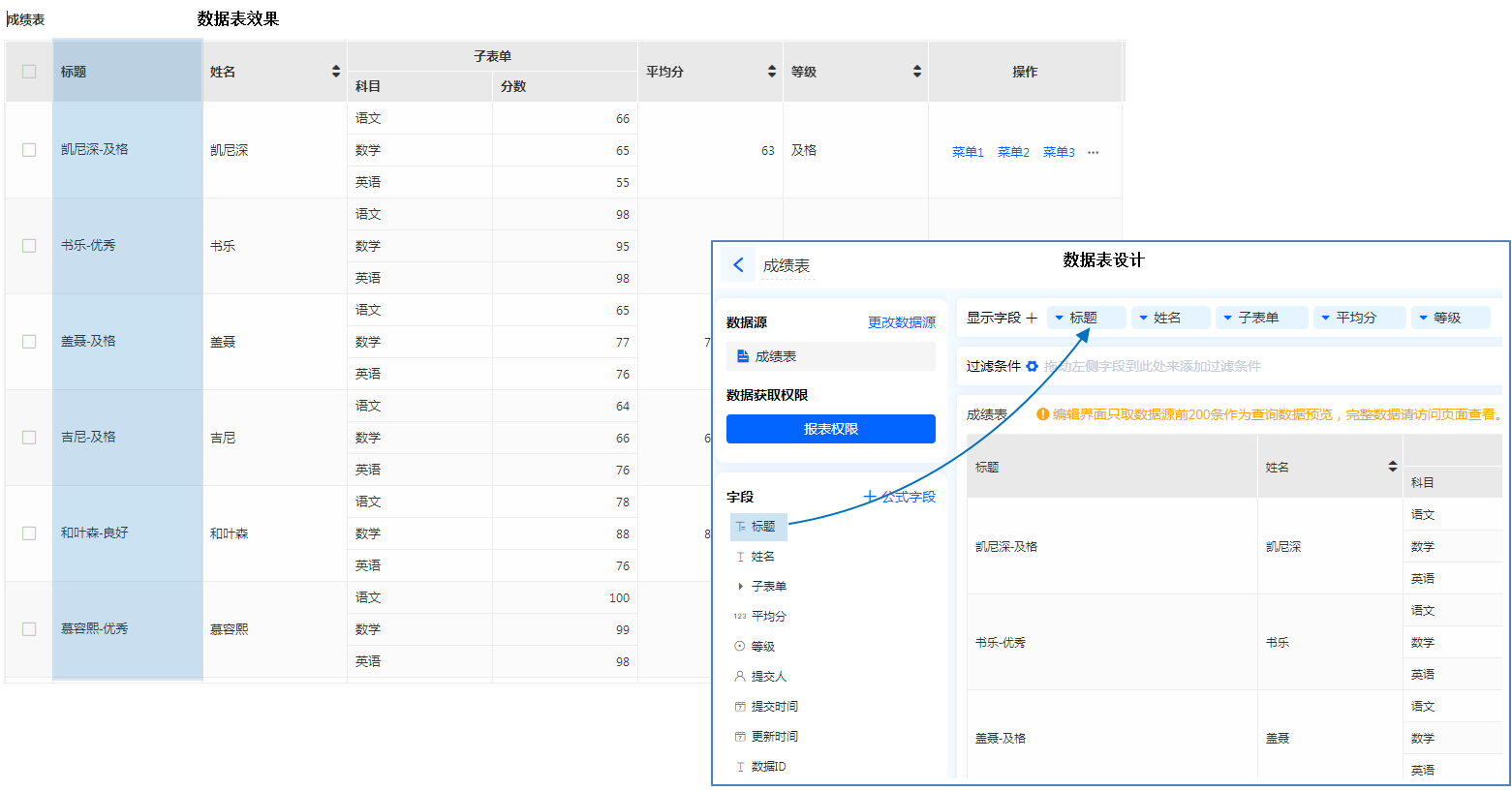Open dropdown on the 平均分 display field chip
Viewport: 1512px width, 791px height.
pos(1326,318)
